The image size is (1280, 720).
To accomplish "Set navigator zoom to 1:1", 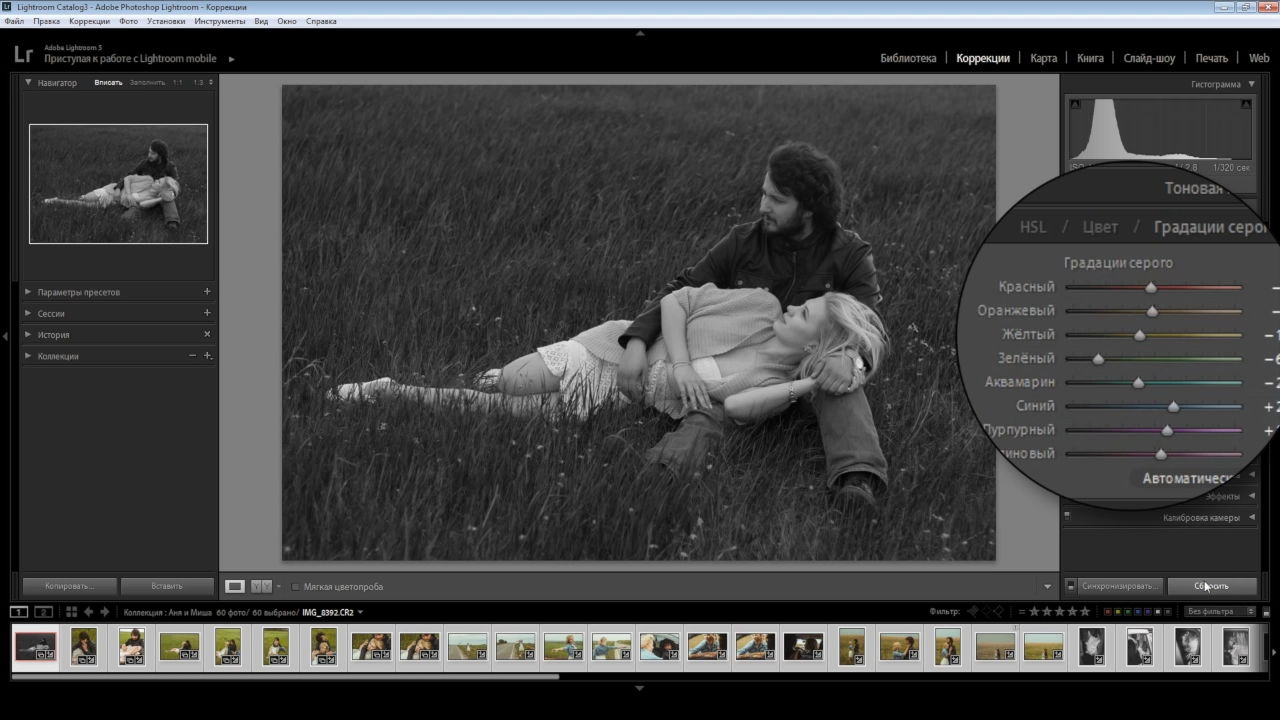I will 177,82.
